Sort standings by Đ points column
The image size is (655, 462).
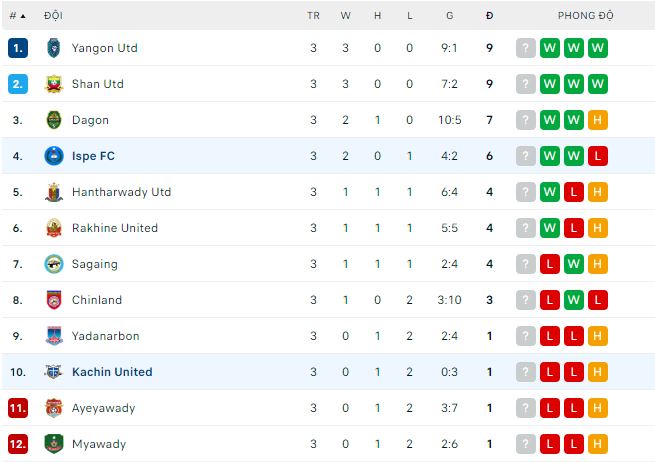point(489,16)
